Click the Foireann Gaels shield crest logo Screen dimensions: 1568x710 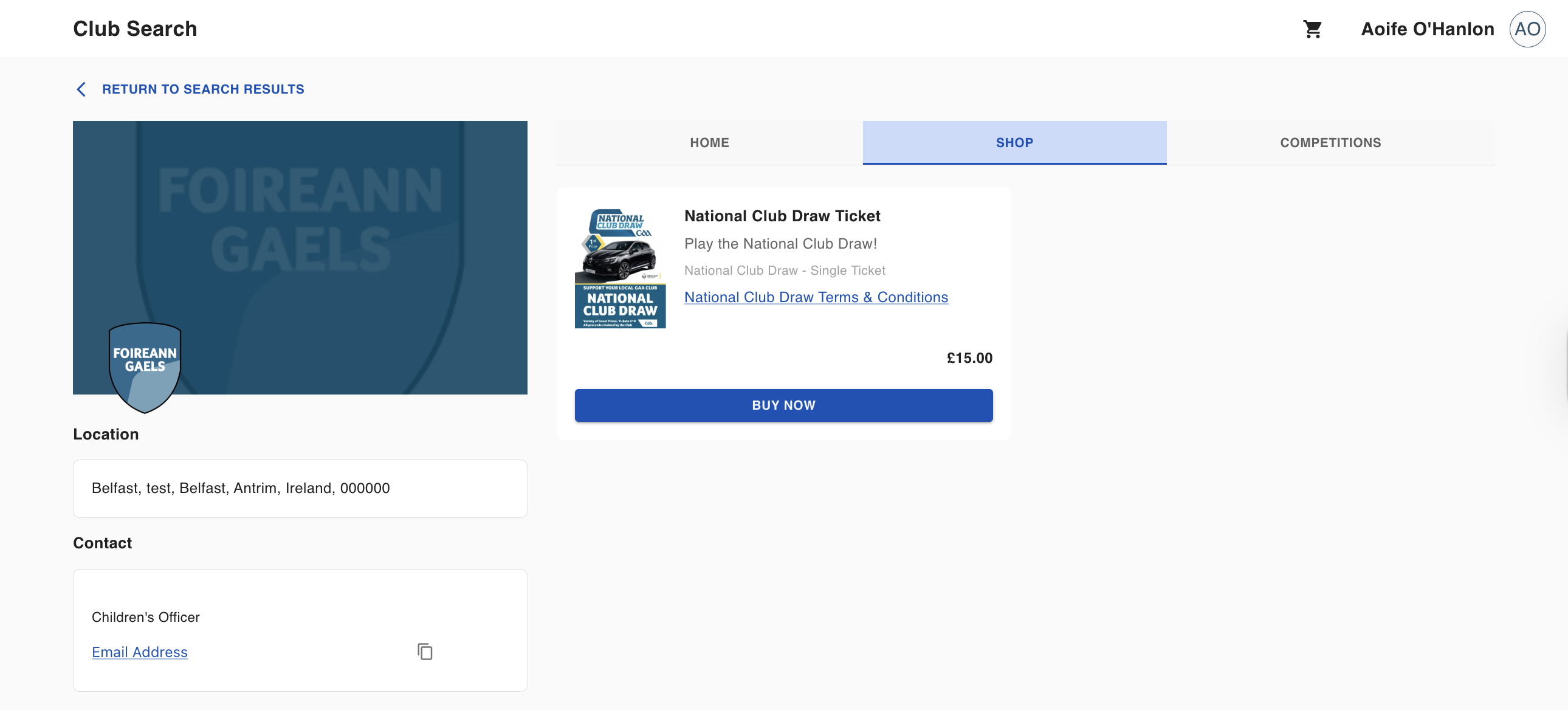tap(145, 367)
